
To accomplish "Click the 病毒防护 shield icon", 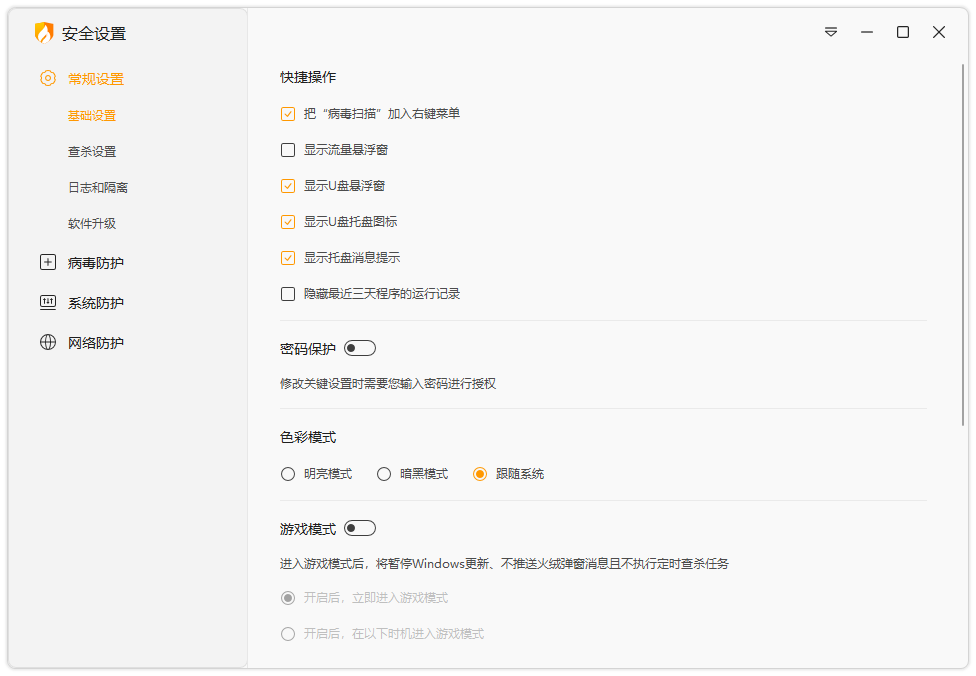I will coord(47,262).
